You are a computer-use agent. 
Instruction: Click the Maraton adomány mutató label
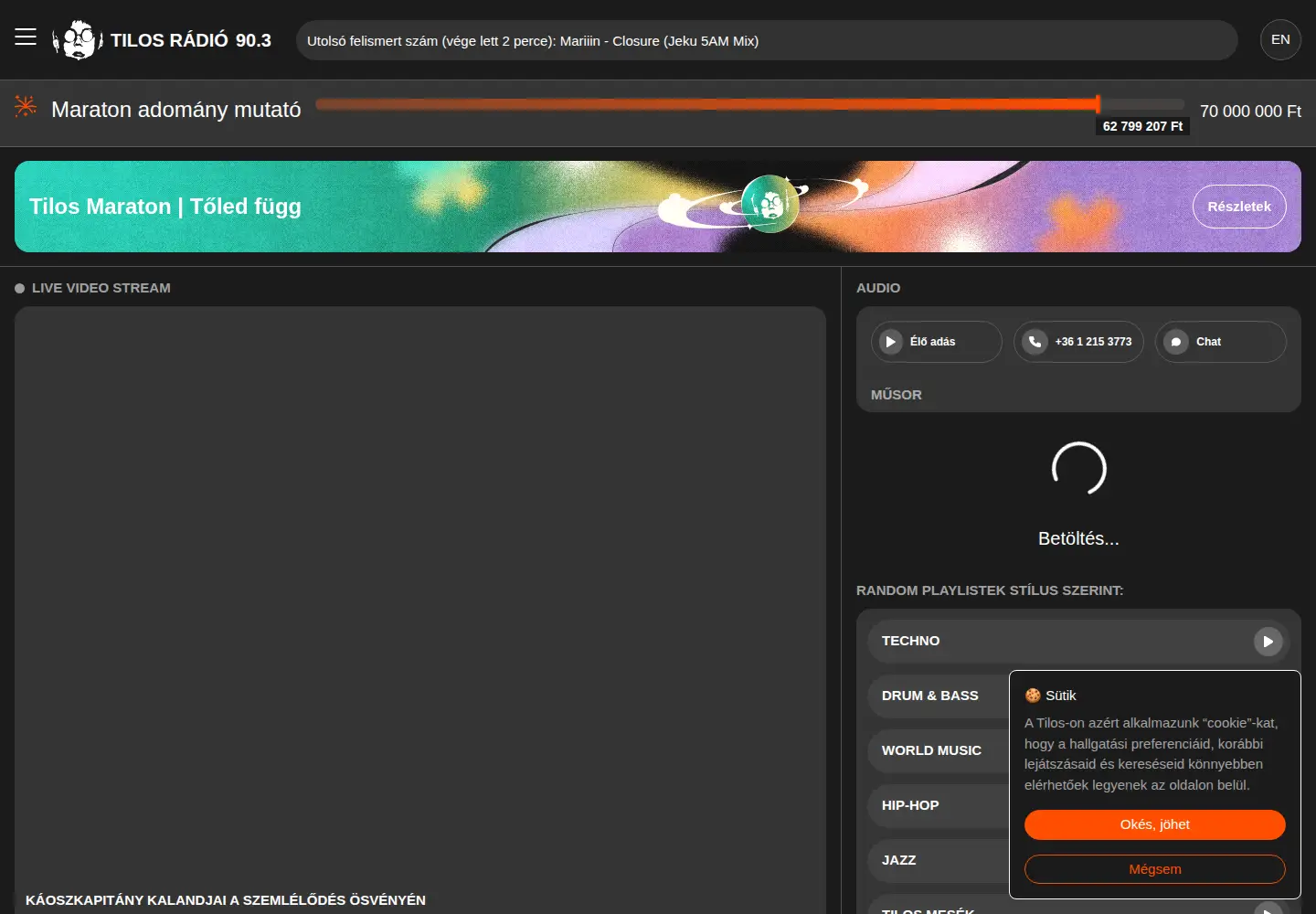coord(176,110)
